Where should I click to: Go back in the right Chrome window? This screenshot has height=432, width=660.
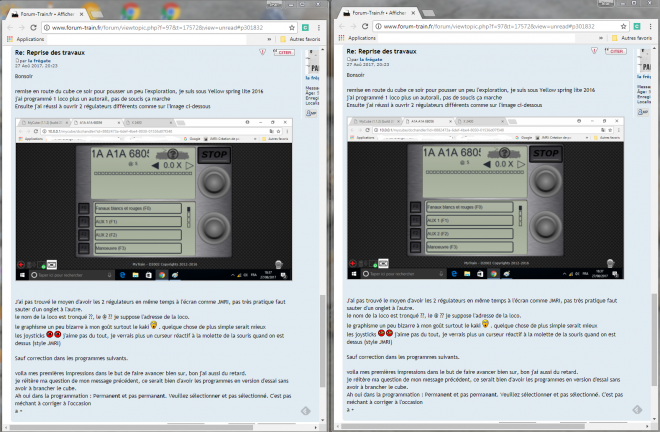(x=342, y=27)
